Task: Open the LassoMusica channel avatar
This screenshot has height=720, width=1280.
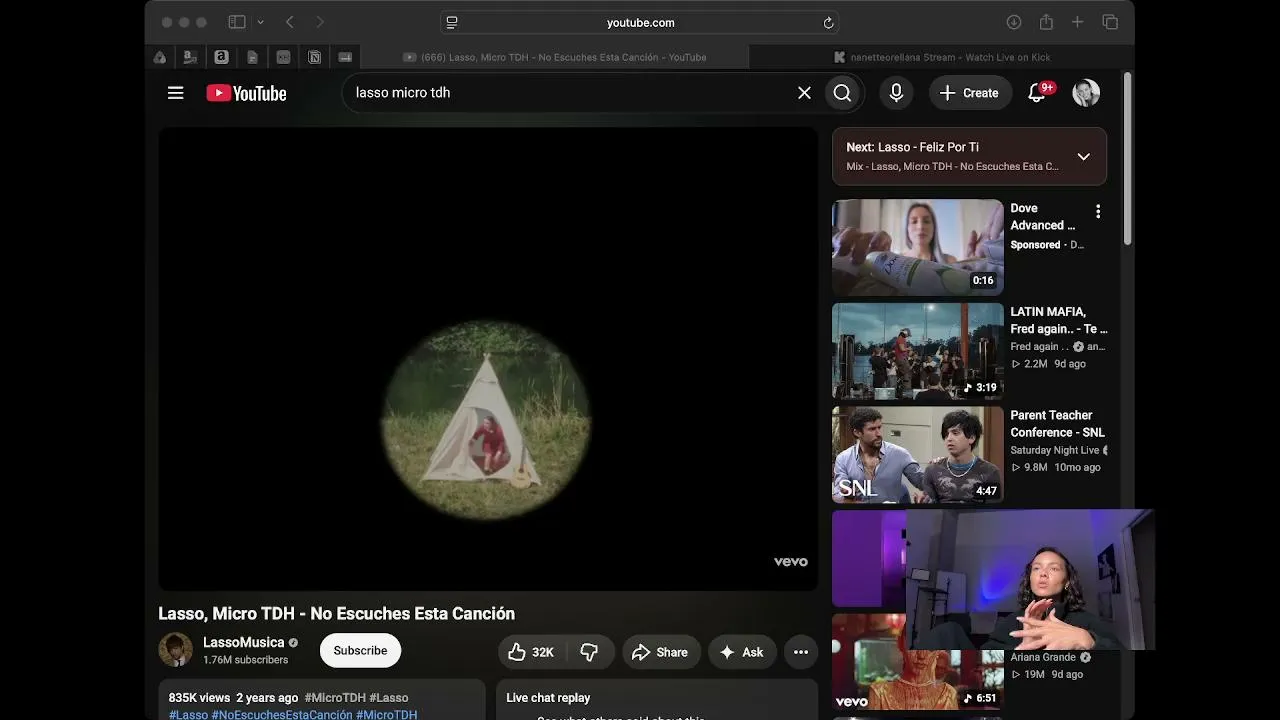Action: tap(176, 650)
